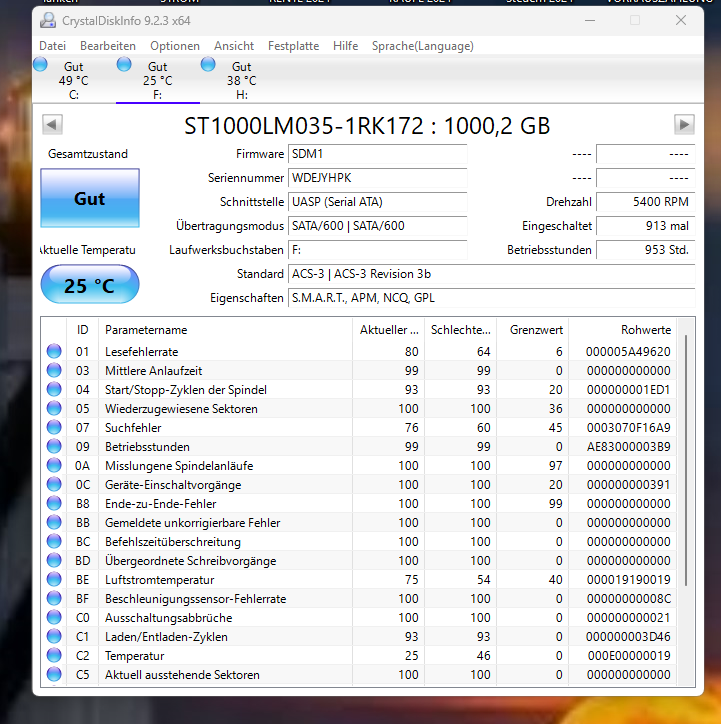Click the ID column header

(x=83, y=330)
